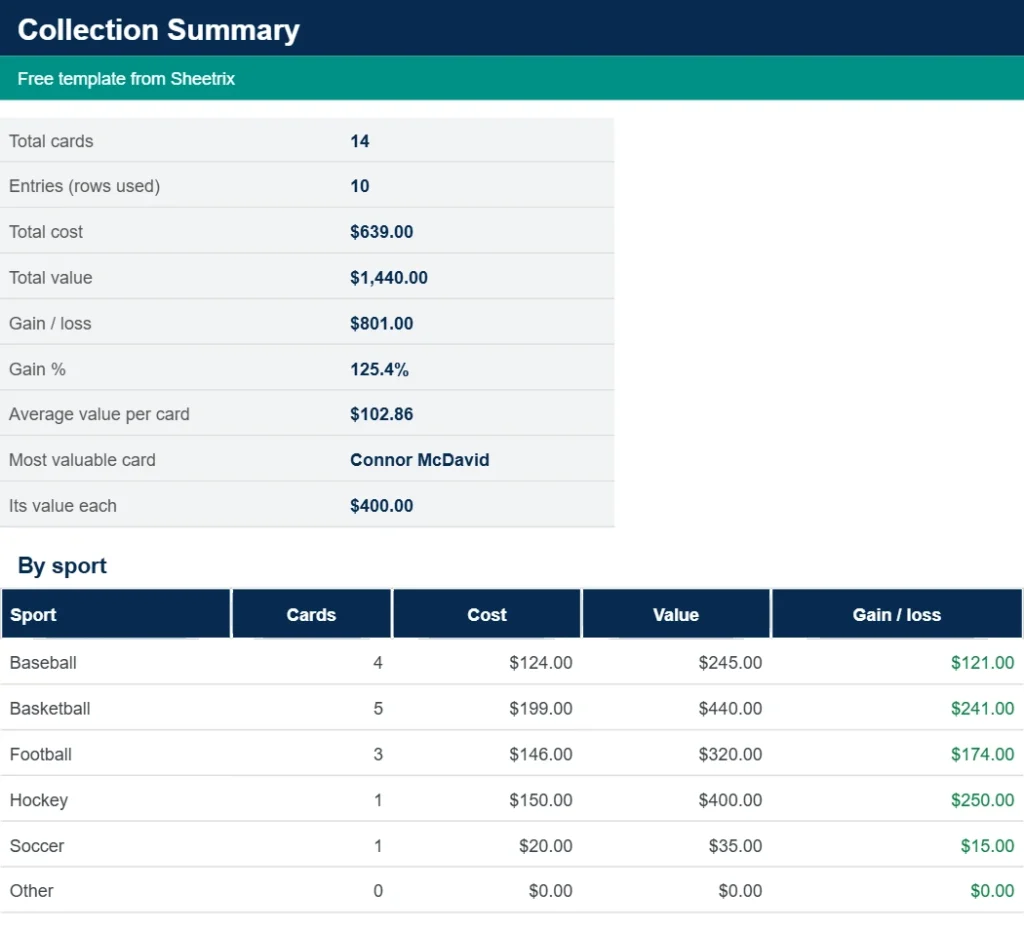This screenshot has width=1024, height=931.
Task: Click Basketball card count 5
Action: pos(377,708)
